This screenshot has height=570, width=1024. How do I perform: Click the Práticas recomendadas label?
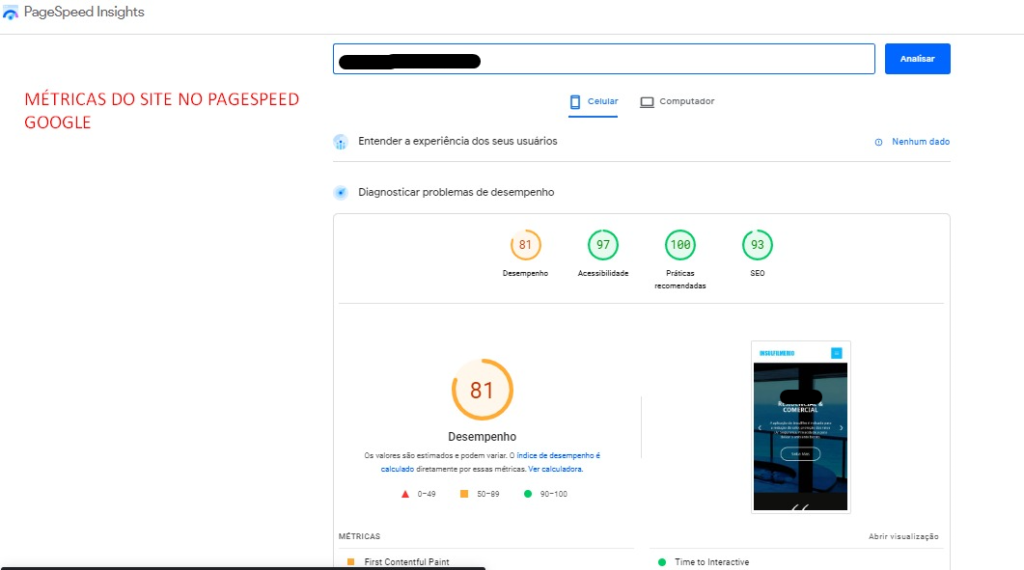680,279
